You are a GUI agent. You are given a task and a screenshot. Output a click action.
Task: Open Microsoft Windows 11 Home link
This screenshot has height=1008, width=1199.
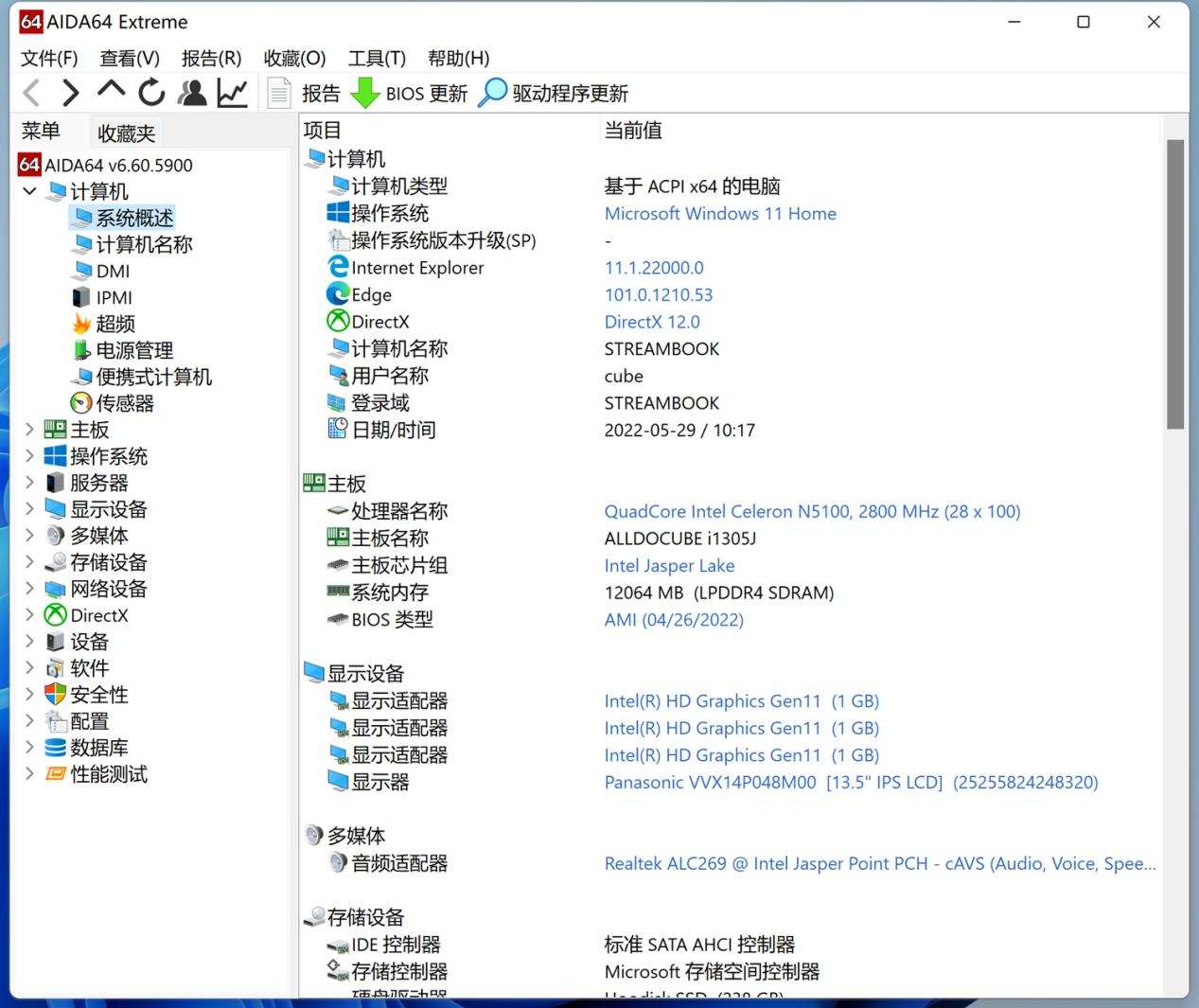point(720,213)
